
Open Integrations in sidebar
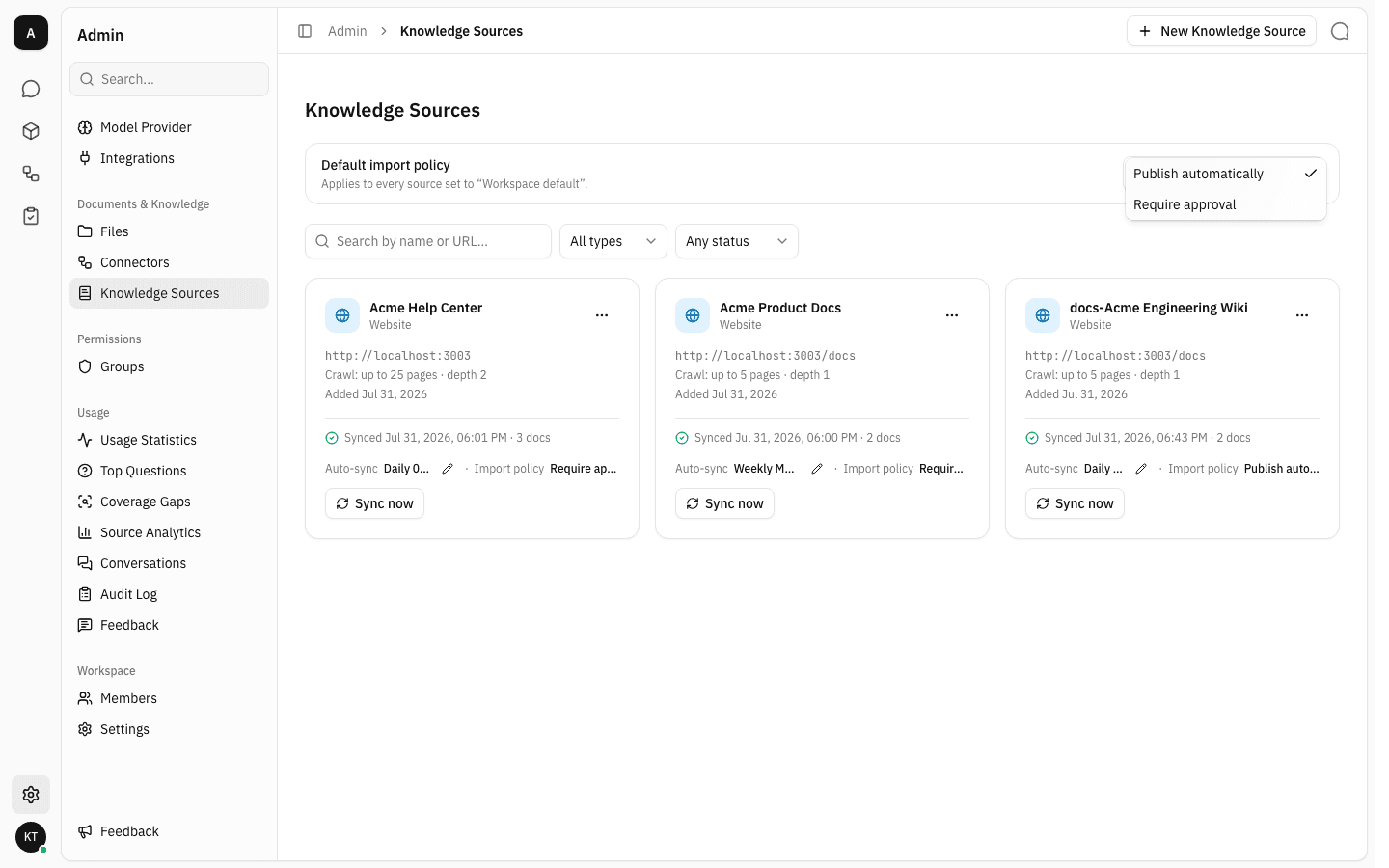[x=169, y=158]
